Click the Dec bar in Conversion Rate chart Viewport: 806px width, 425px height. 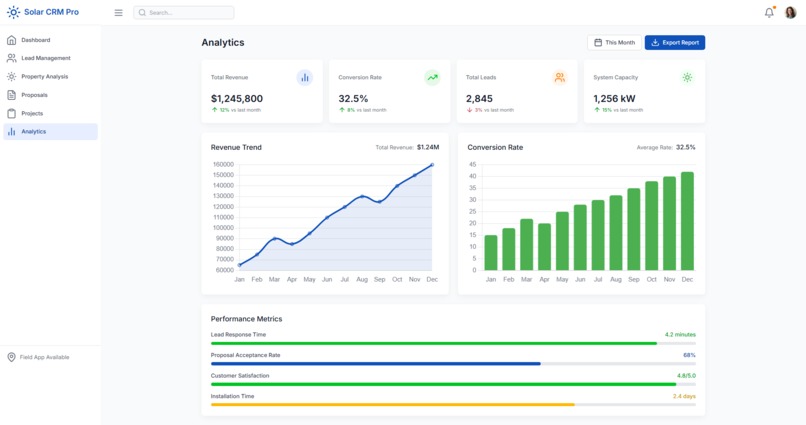click(687, 221)
